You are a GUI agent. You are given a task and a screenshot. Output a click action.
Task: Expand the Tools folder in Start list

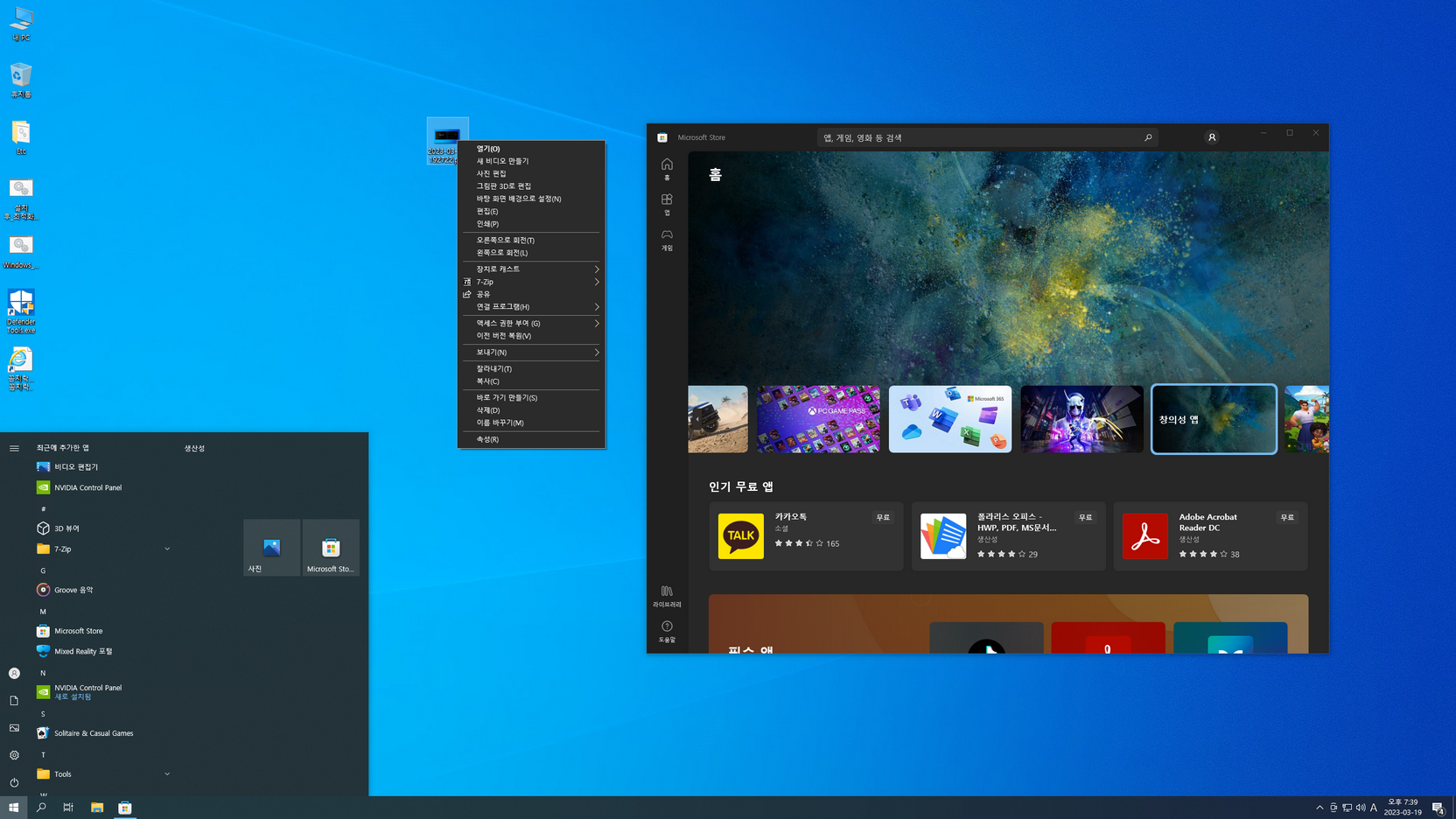coord(167,774)
